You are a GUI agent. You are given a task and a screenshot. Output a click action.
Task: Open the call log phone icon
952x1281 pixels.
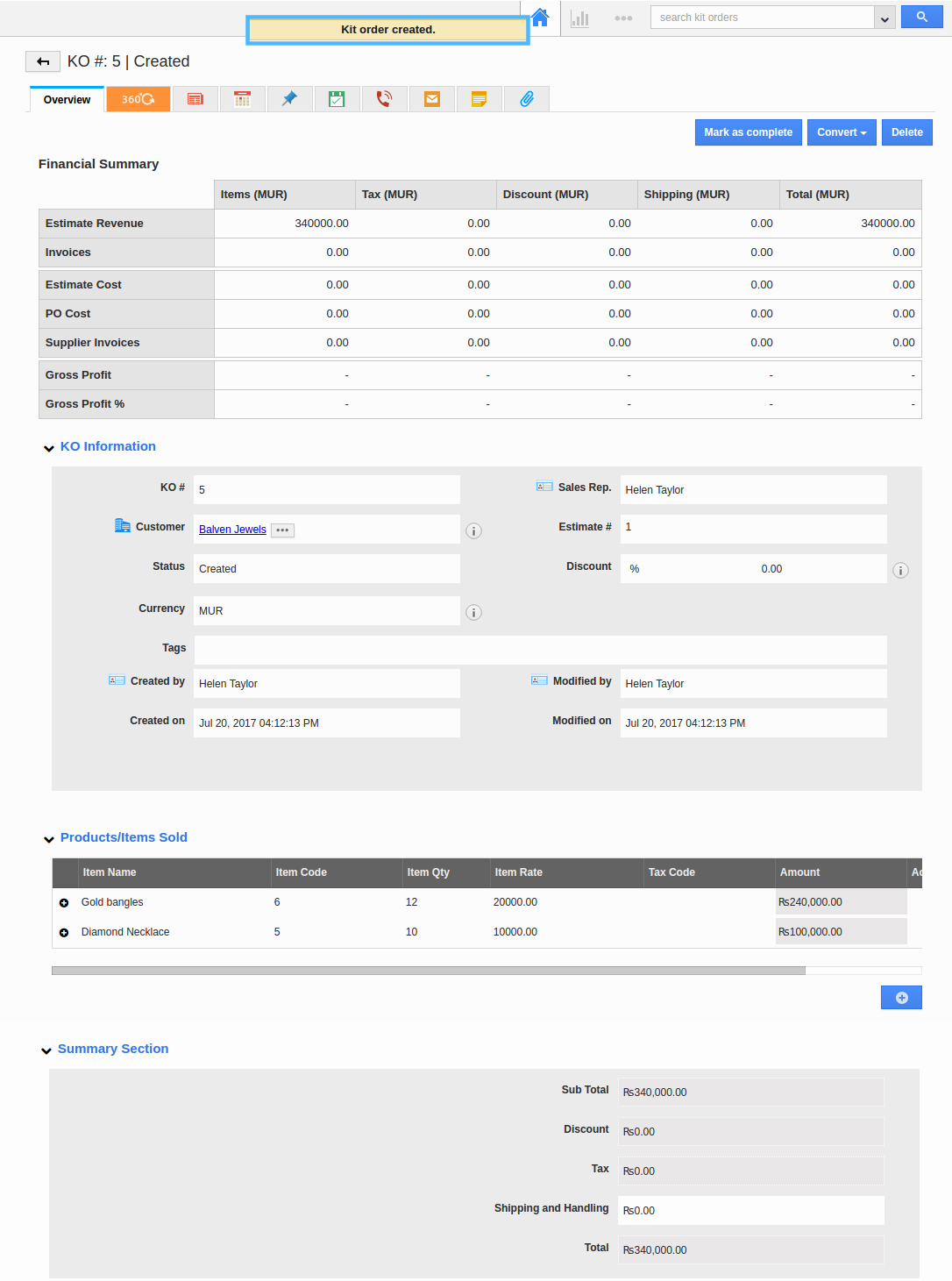384,99
